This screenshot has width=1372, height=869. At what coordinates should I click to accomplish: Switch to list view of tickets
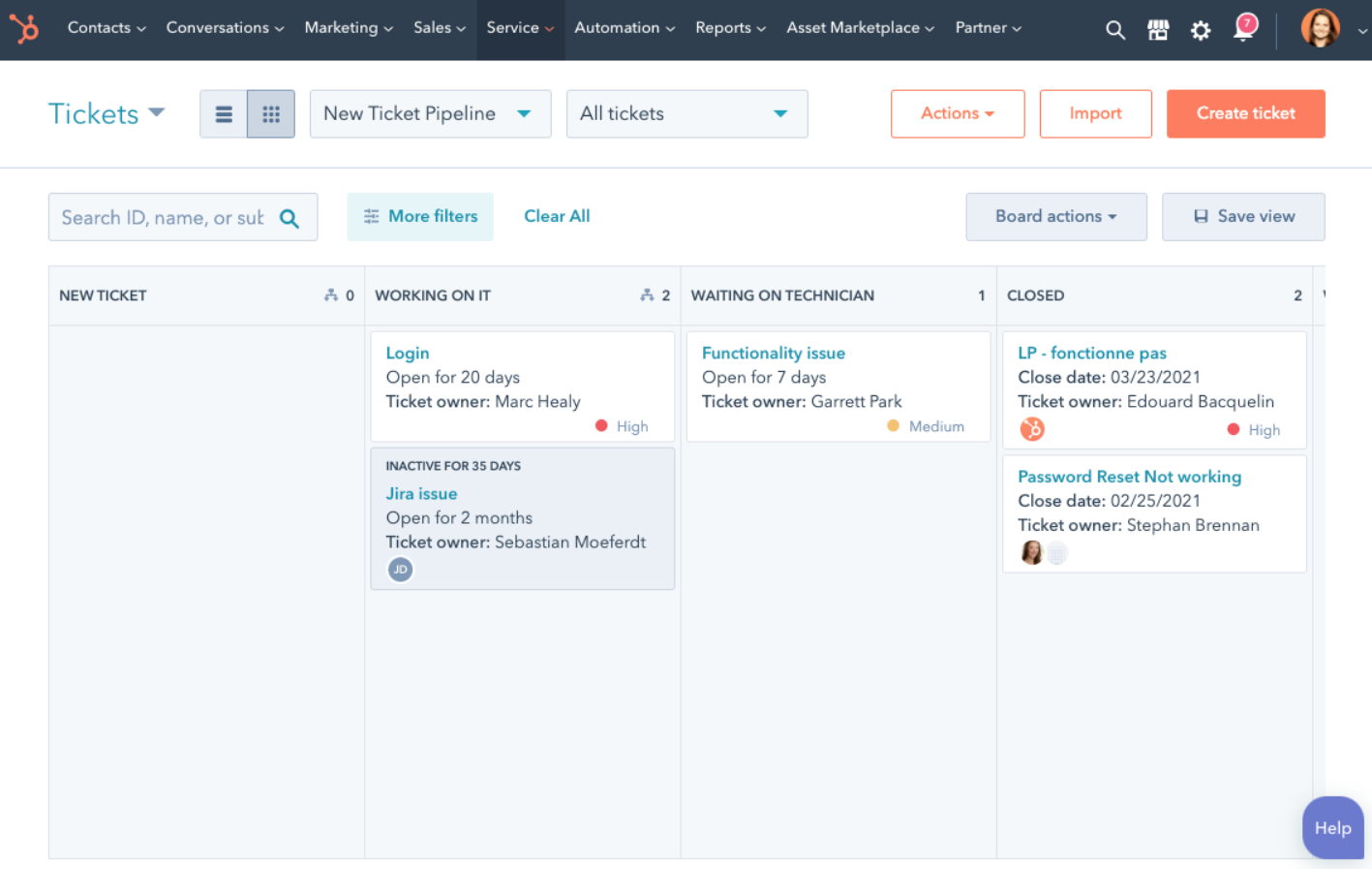[x=224, y=113]
